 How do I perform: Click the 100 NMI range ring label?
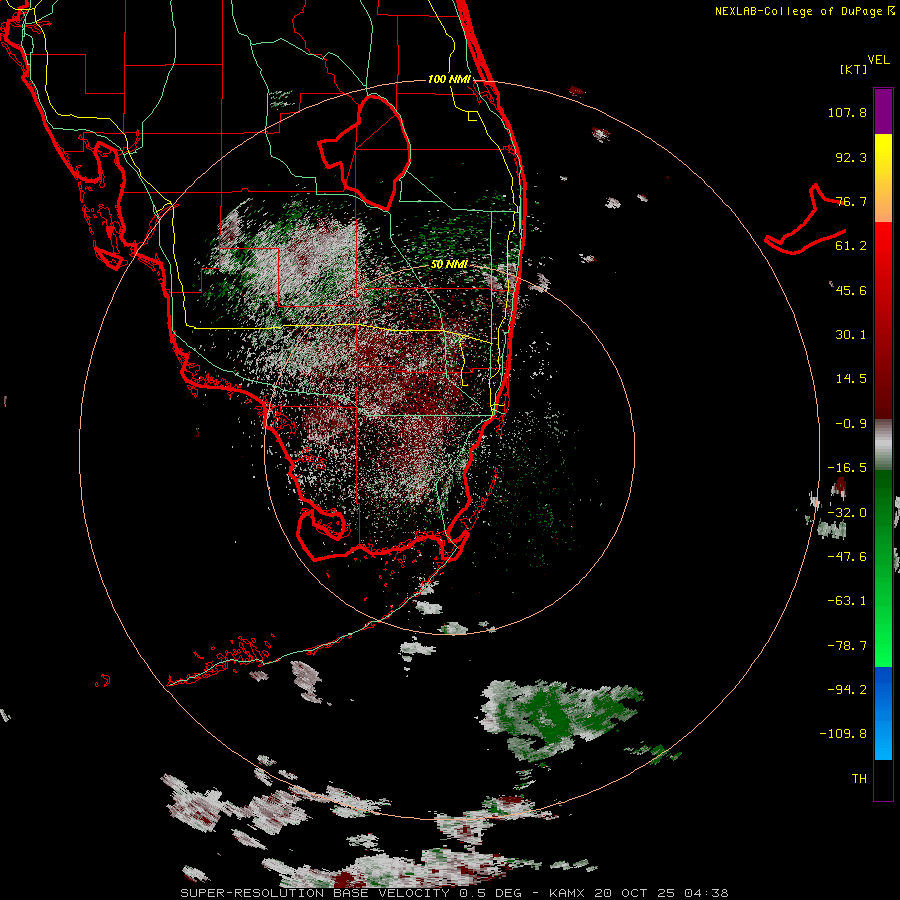click(x=449, y=79)
